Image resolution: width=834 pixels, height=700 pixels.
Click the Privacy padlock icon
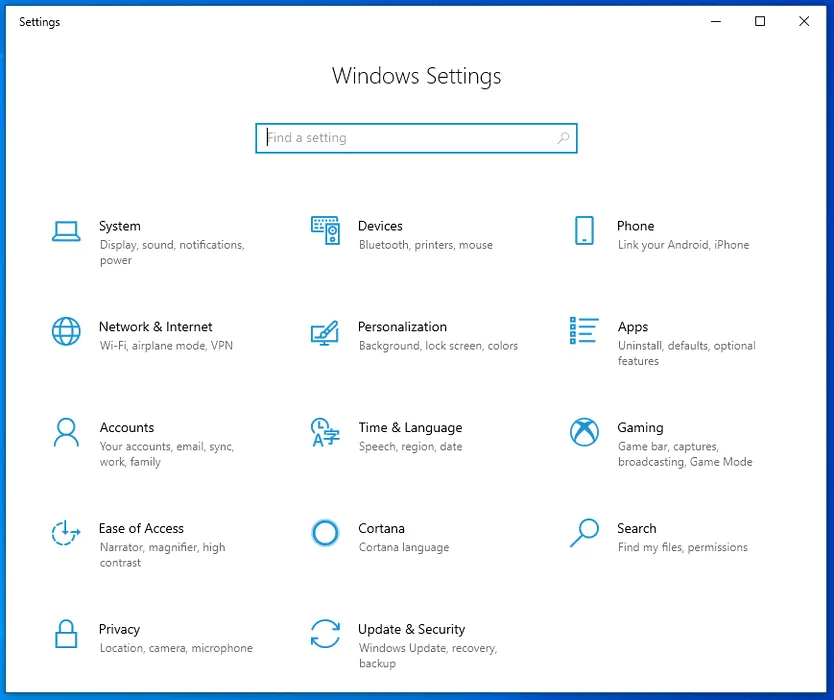pos(66,634)
